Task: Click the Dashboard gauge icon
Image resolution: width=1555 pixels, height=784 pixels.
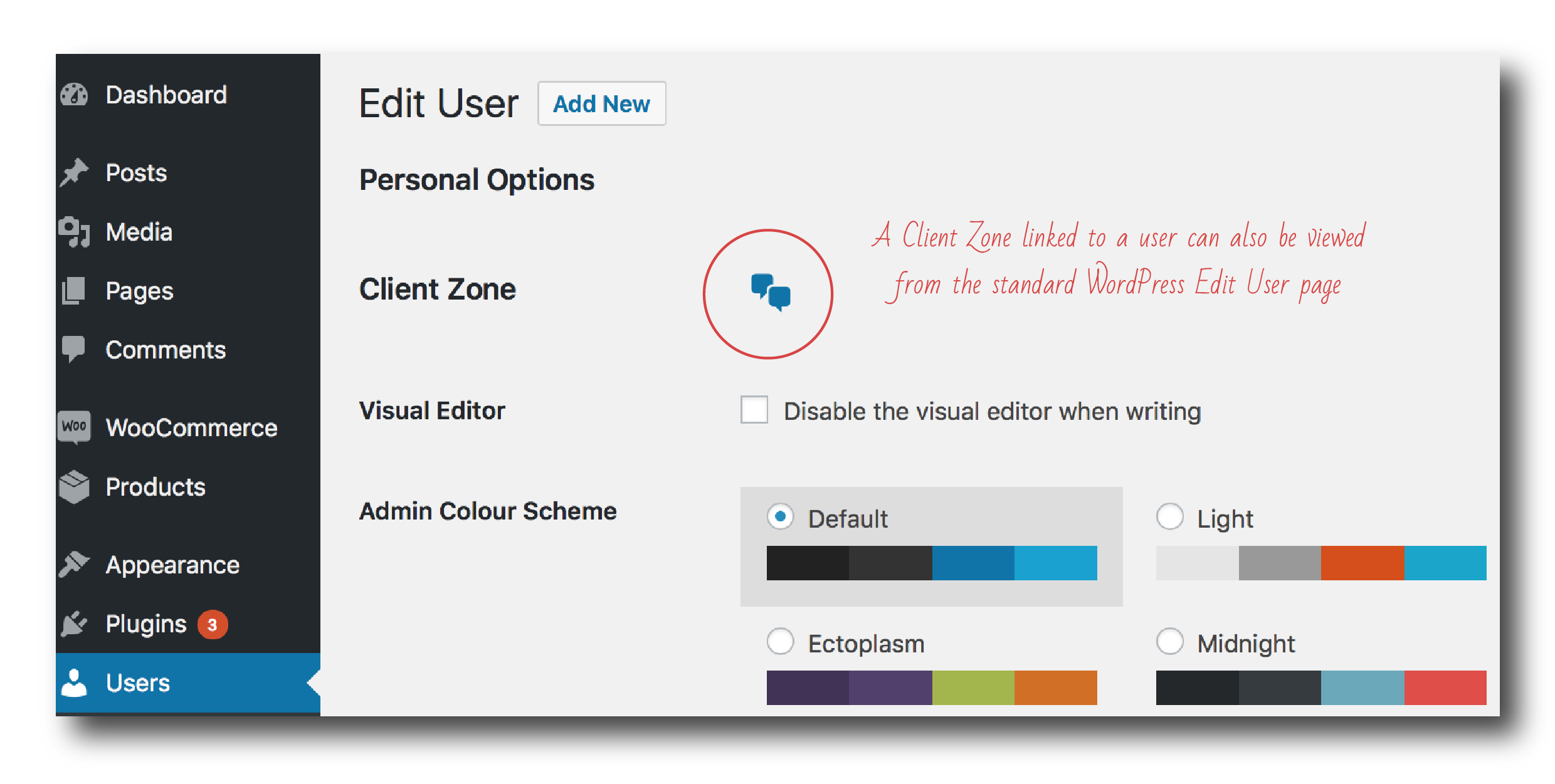Action: pos(75,95)
